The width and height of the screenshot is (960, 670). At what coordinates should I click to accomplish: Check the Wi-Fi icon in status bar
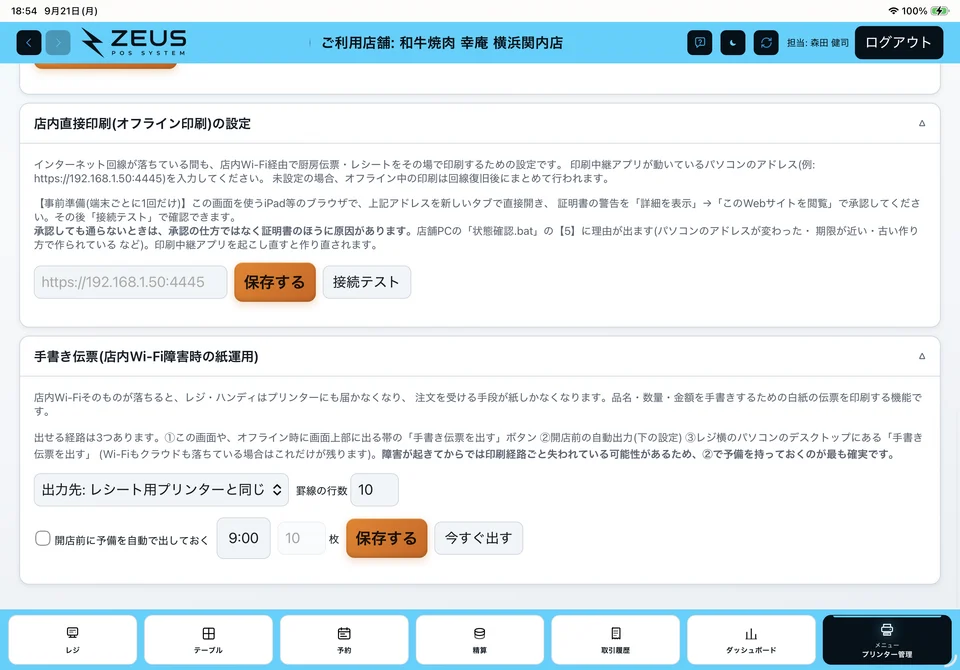click(893, 11)
